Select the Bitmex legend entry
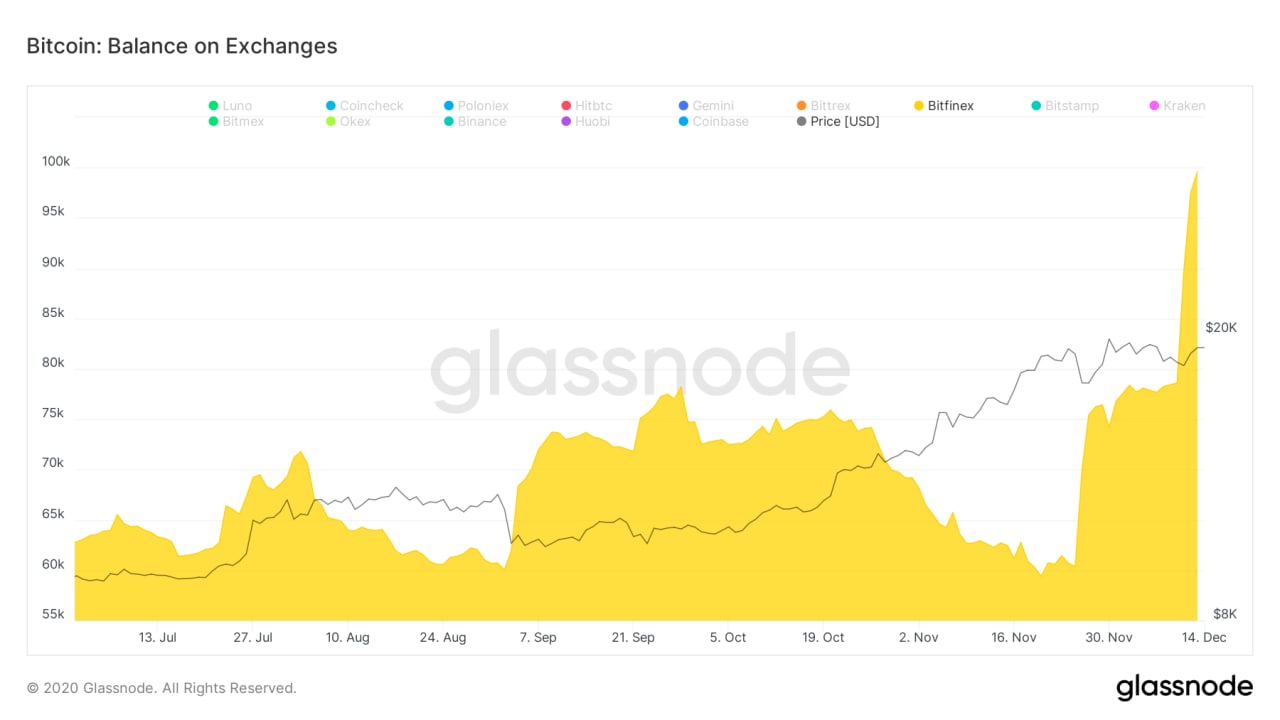The height and width of the screenshot is (720, 1280). point(244,121)
